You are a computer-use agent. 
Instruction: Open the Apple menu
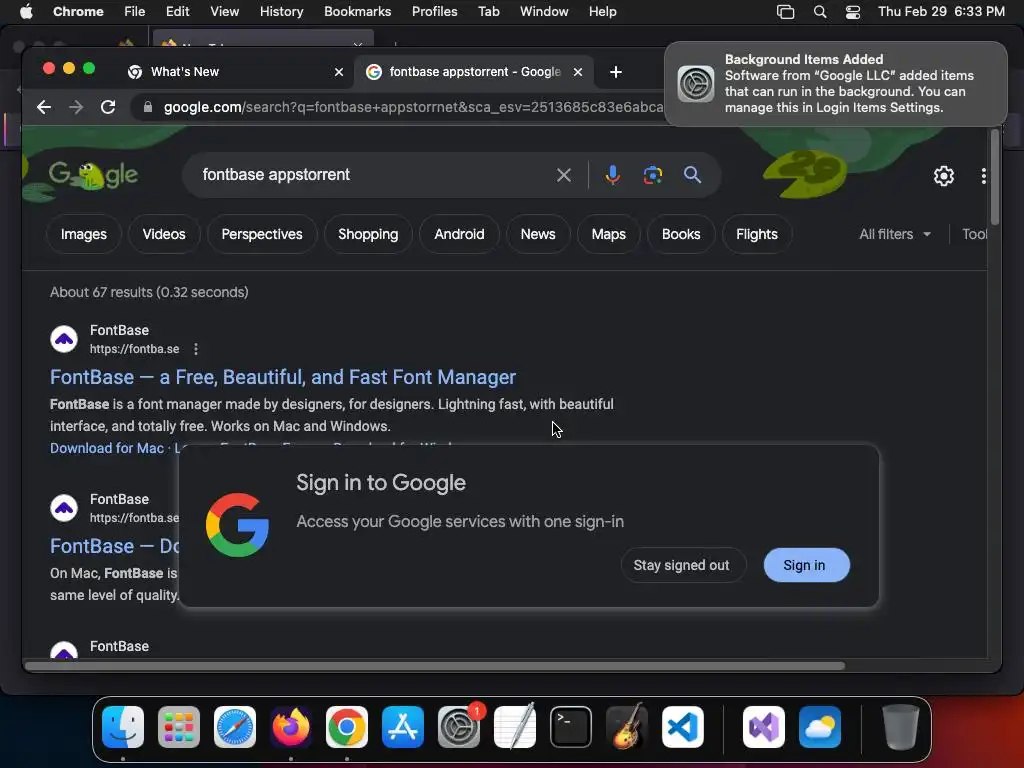[x=26, y=12]
